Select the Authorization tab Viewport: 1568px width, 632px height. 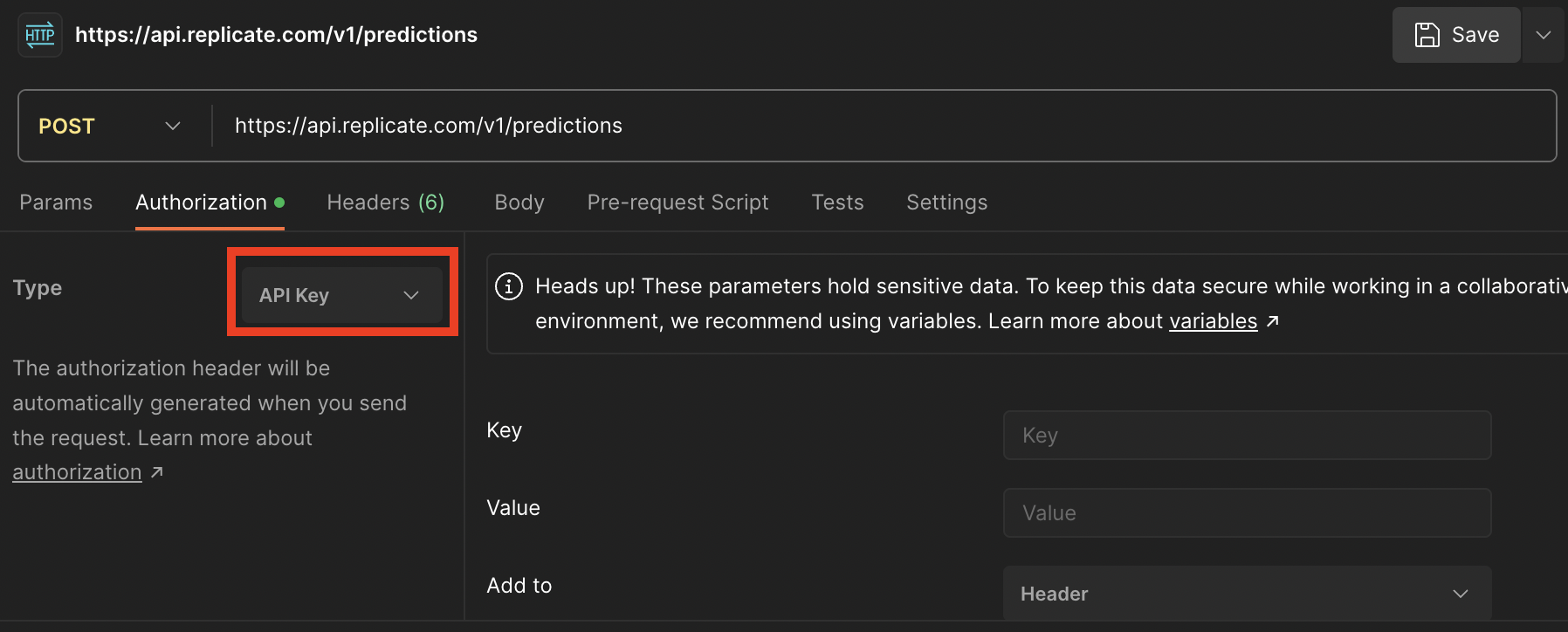coord(202,203)
